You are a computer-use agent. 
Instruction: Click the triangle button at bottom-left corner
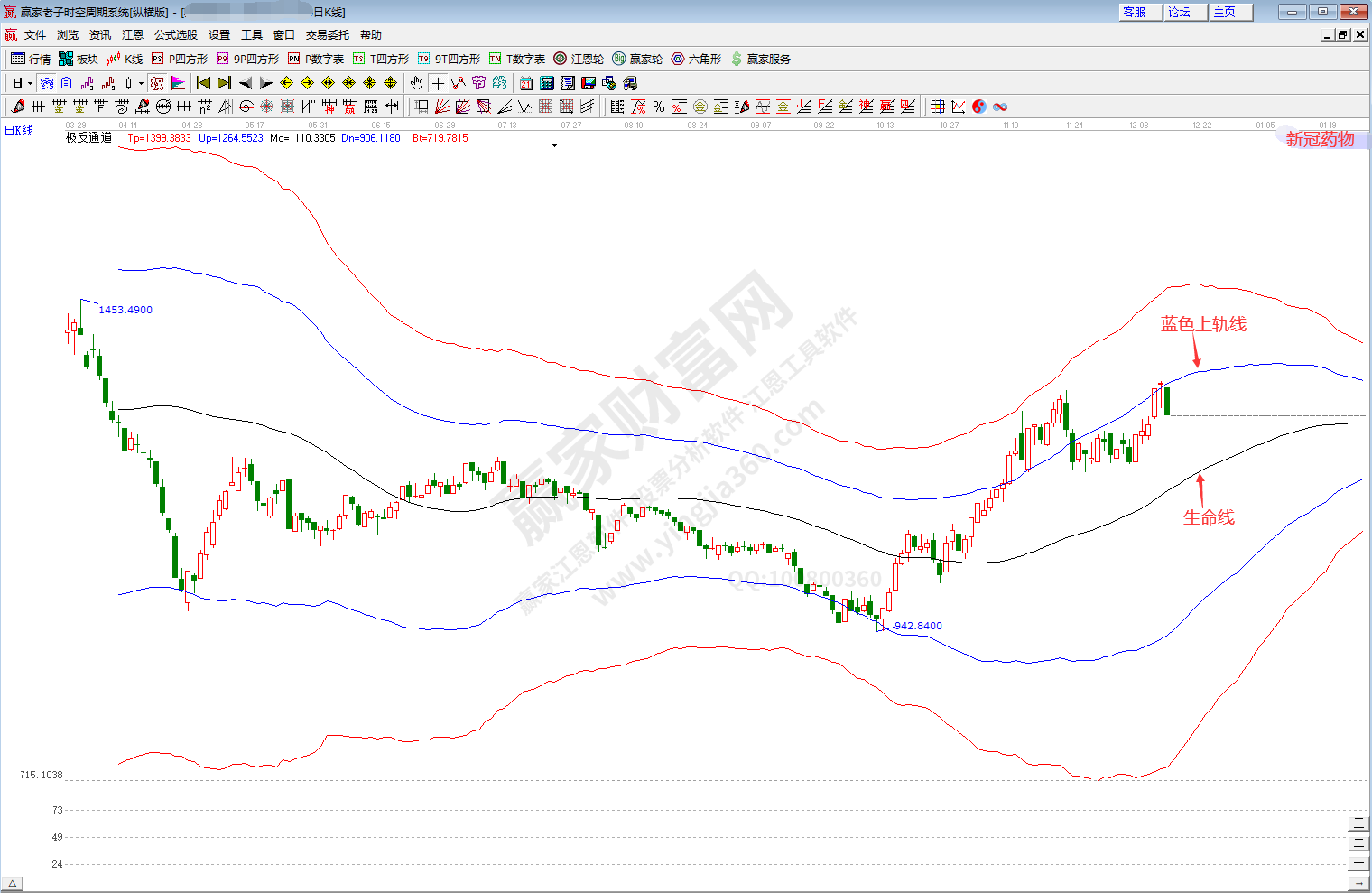[x=12, y=884]
